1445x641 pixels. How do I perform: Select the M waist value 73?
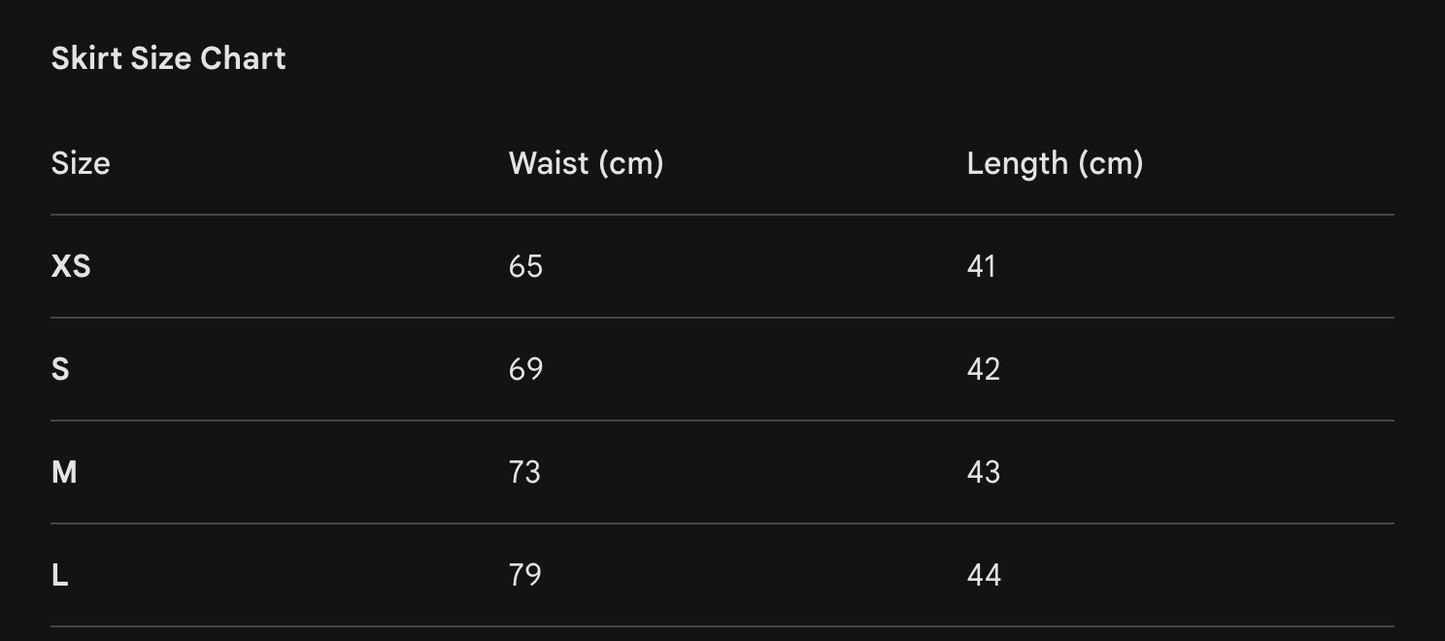coord(525,472)
